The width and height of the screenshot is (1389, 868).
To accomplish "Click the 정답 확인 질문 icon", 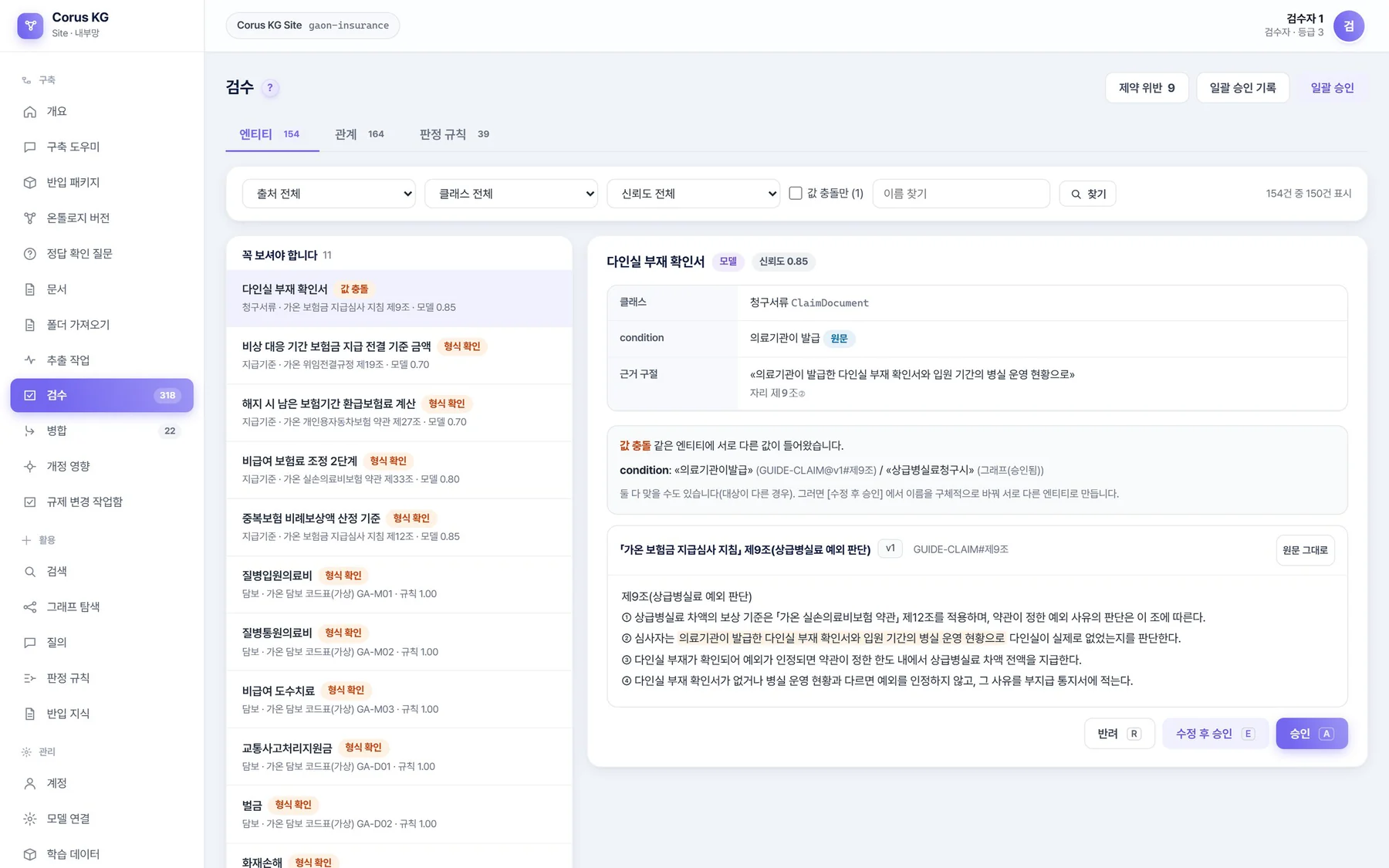I will (x=30, y=254).
